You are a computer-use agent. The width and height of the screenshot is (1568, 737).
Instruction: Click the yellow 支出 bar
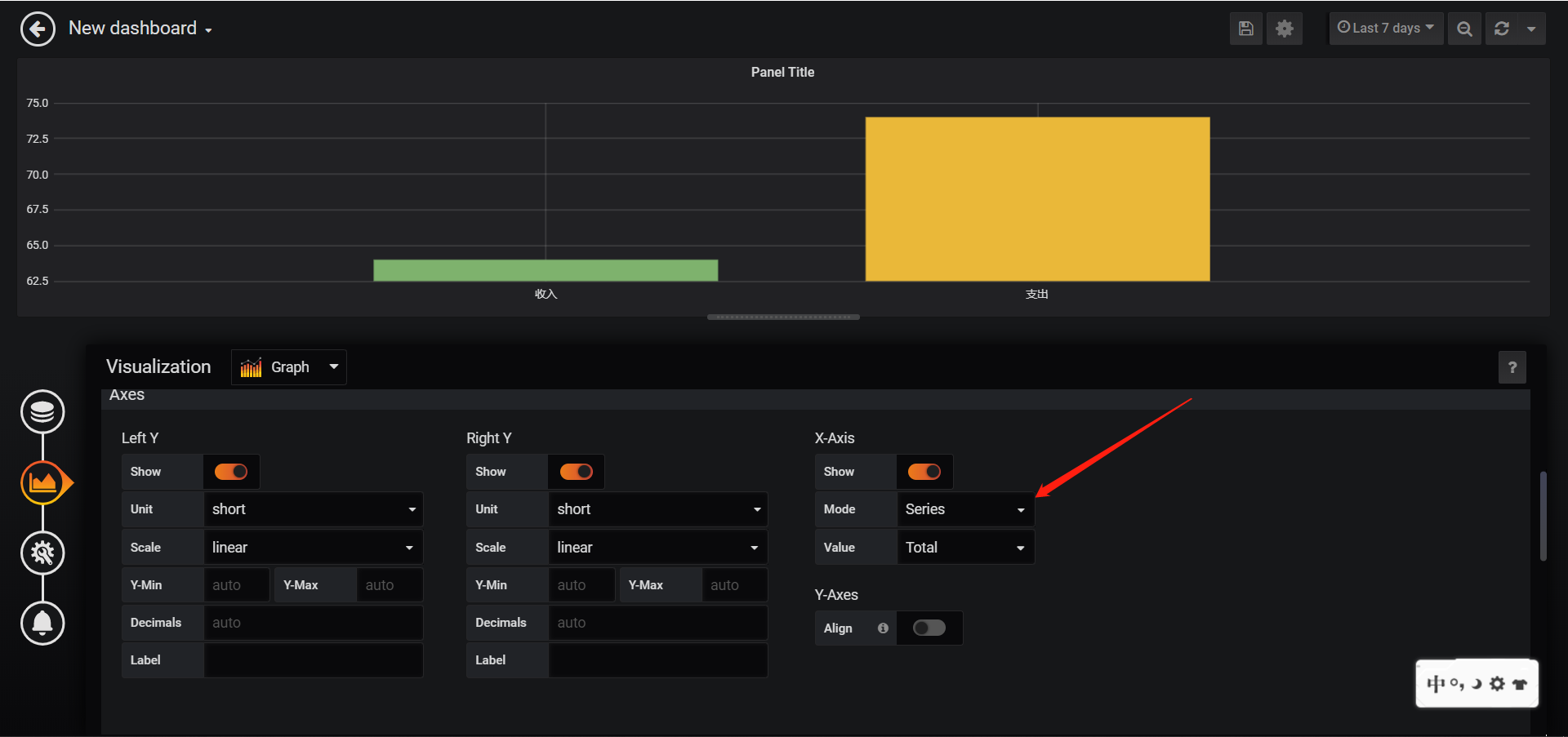1038,199
